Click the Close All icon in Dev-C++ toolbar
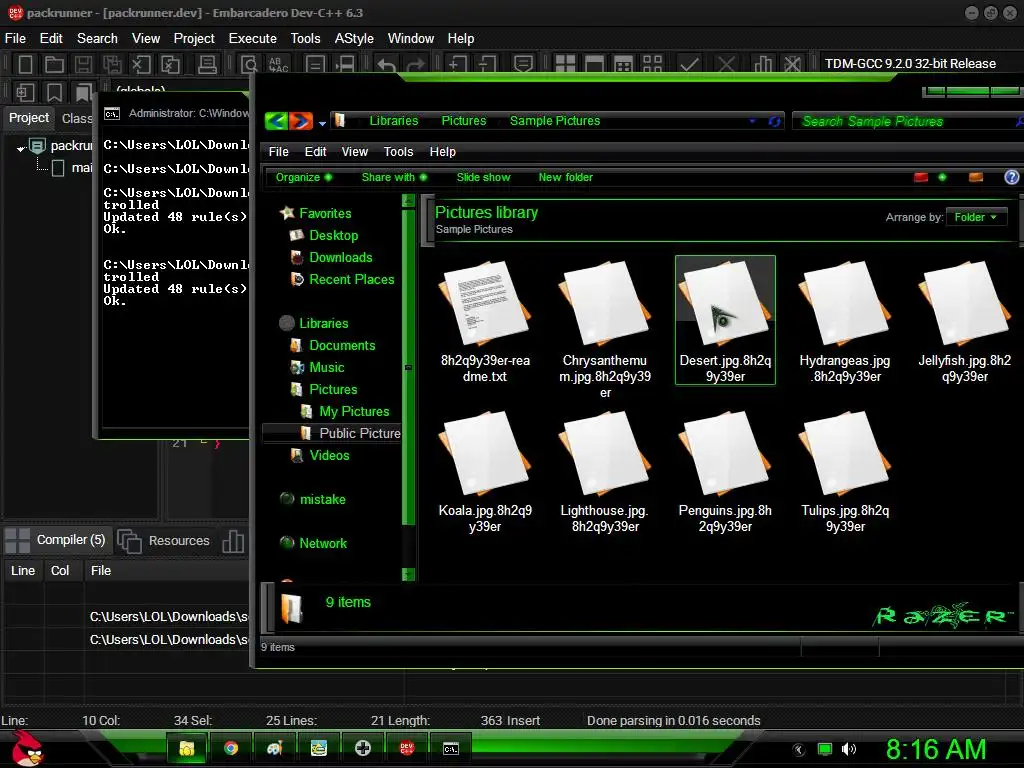1024x768 pixels. tap(170, 64)
